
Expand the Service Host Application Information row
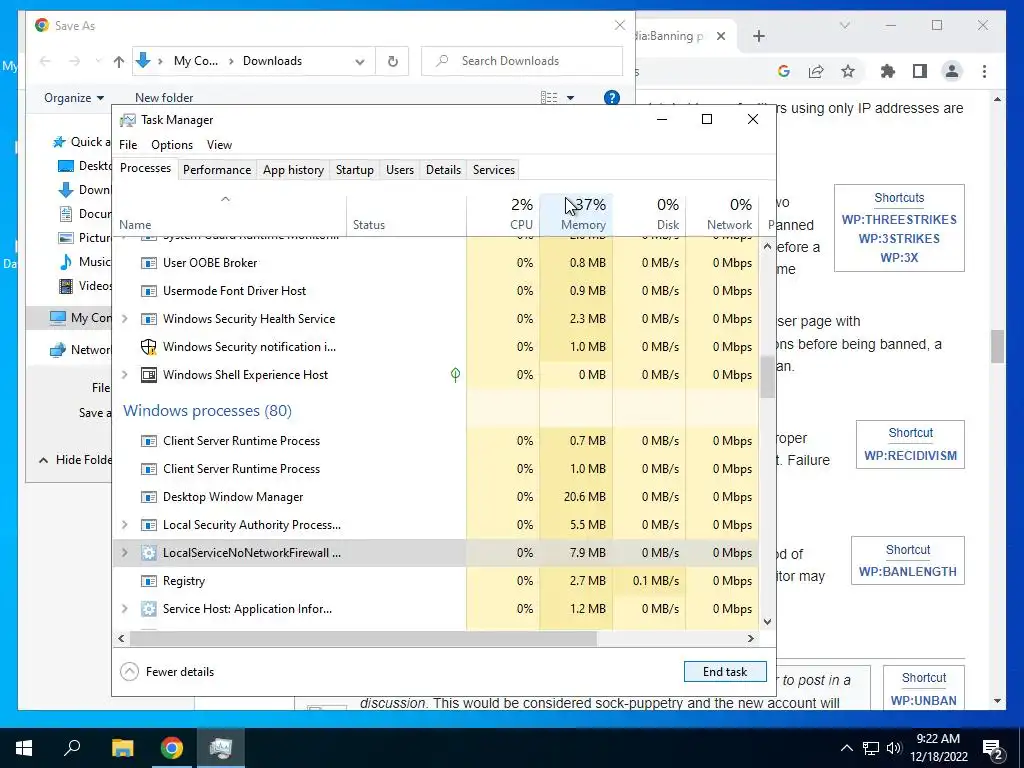click(x=125, y=609)
